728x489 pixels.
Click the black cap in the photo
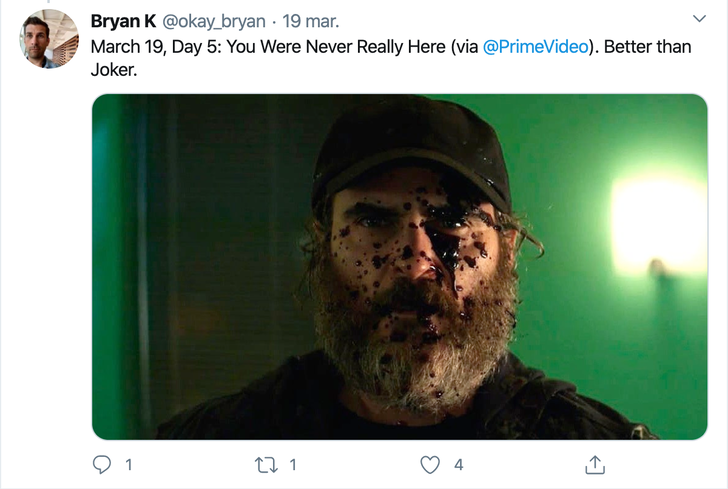pos(411,151)
